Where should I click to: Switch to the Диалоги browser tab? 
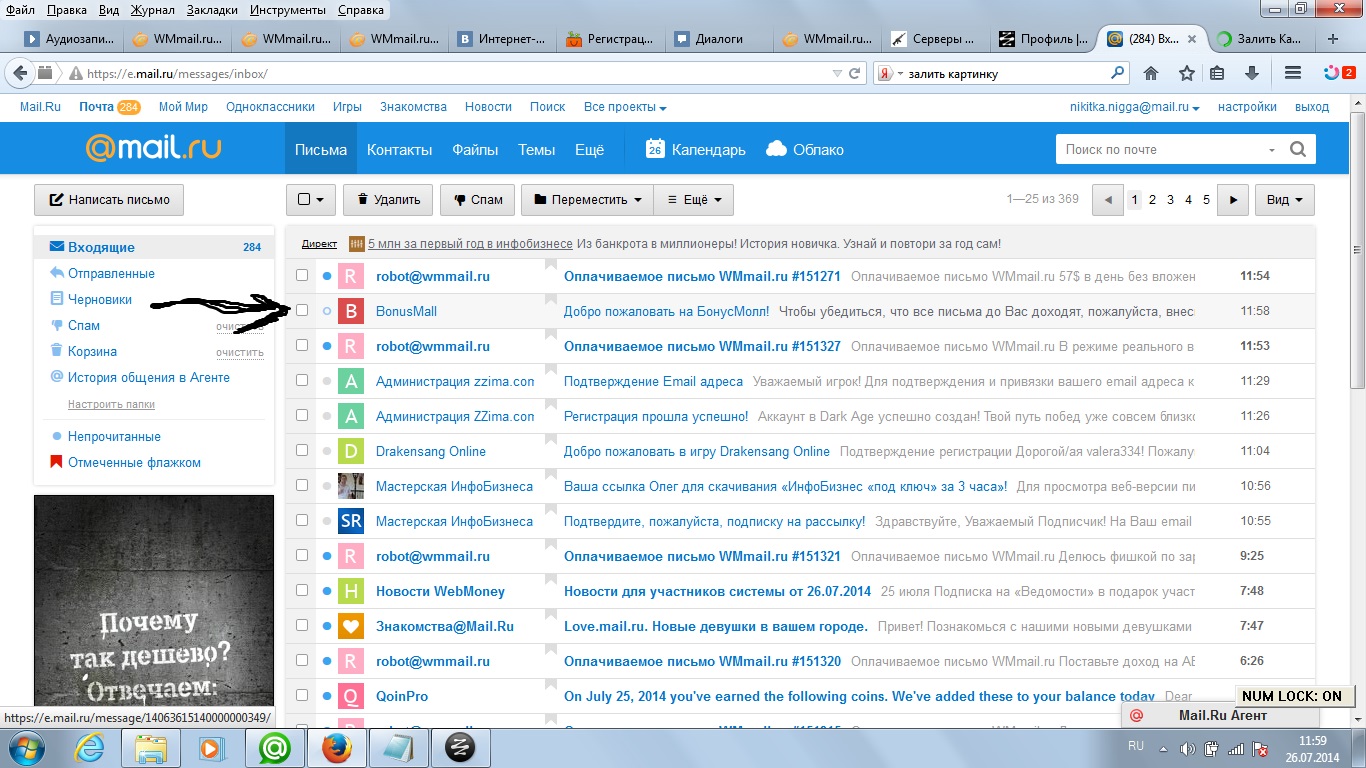[719, 40]
